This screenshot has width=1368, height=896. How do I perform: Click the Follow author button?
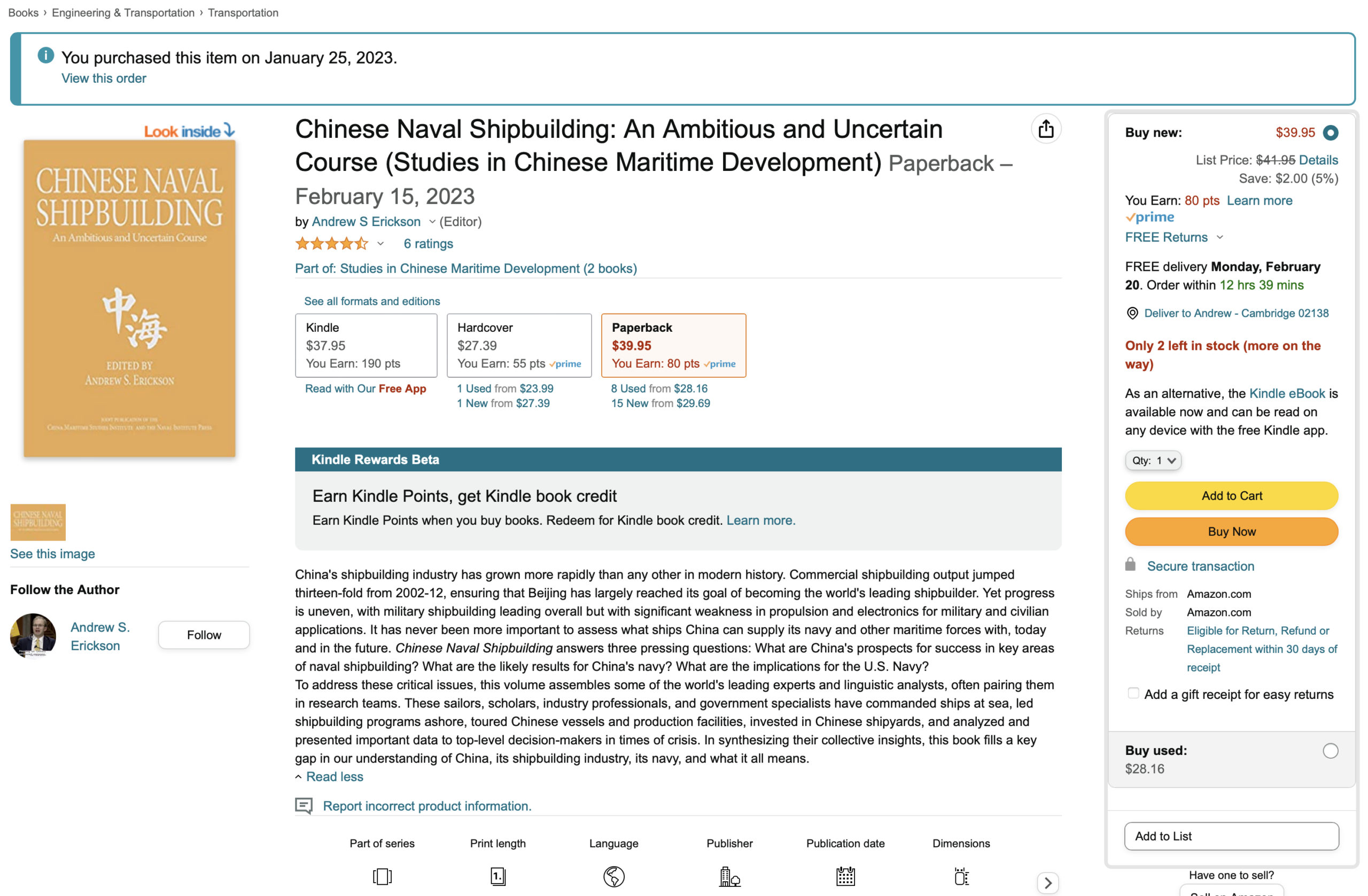point(204,635)
